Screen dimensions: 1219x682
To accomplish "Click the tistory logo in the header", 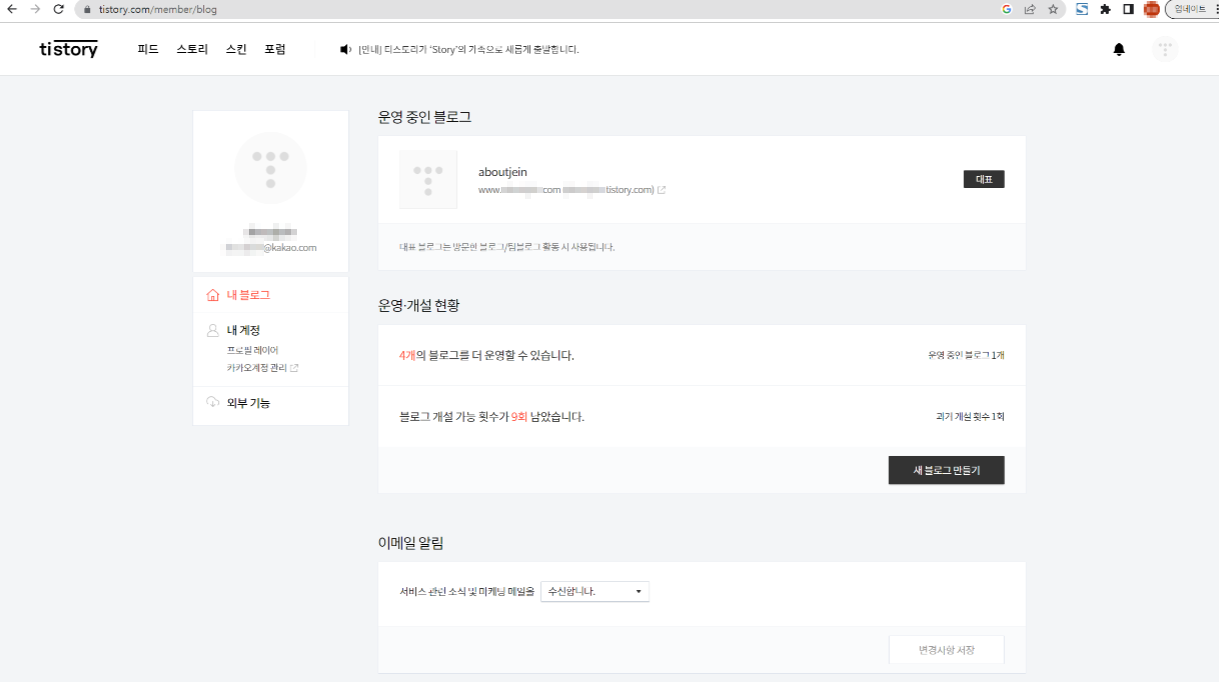I will 67,48.
